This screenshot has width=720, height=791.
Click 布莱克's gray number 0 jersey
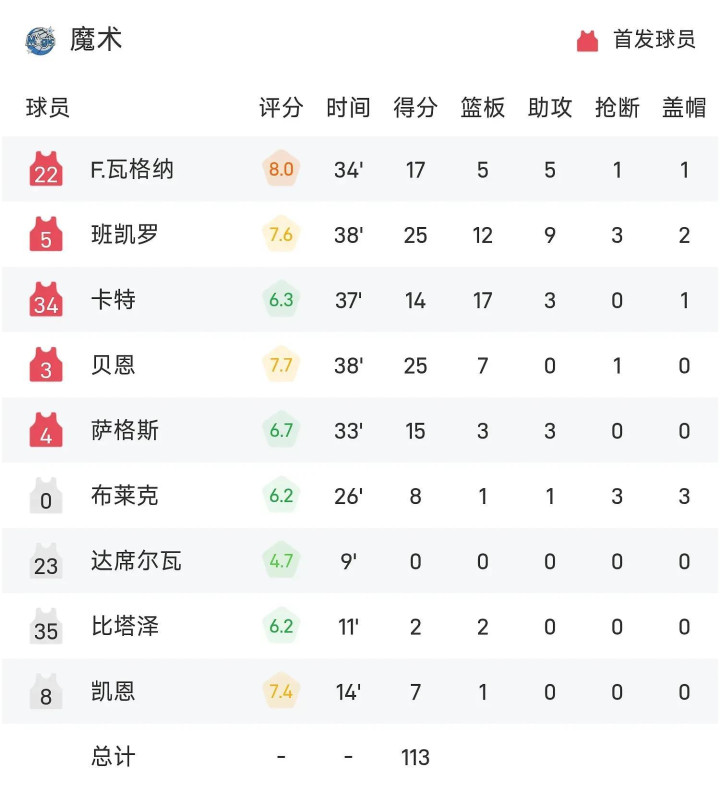click(x=46, y=496)
